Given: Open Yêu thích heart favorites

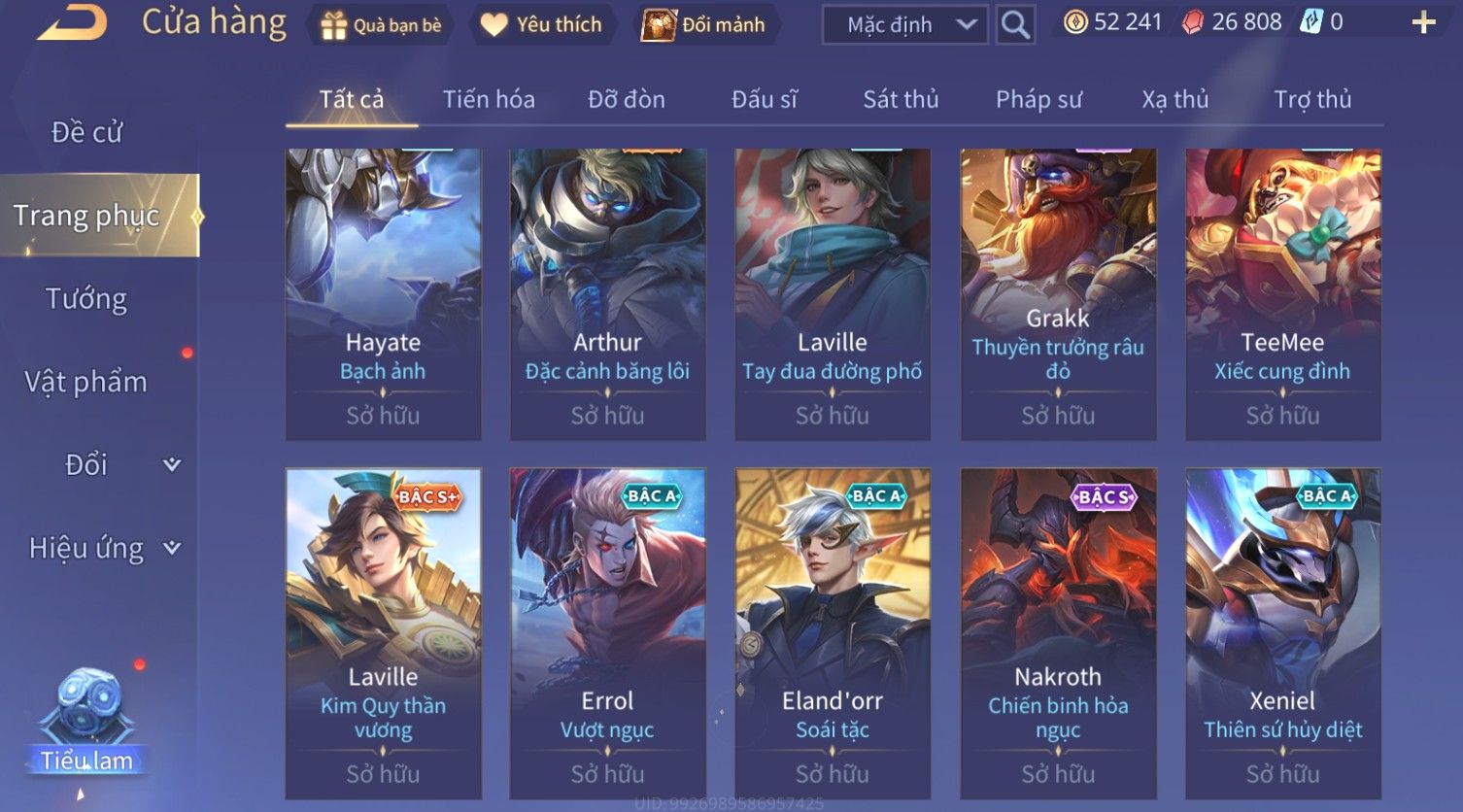Looking at the screenshot, I should (494, 25).
